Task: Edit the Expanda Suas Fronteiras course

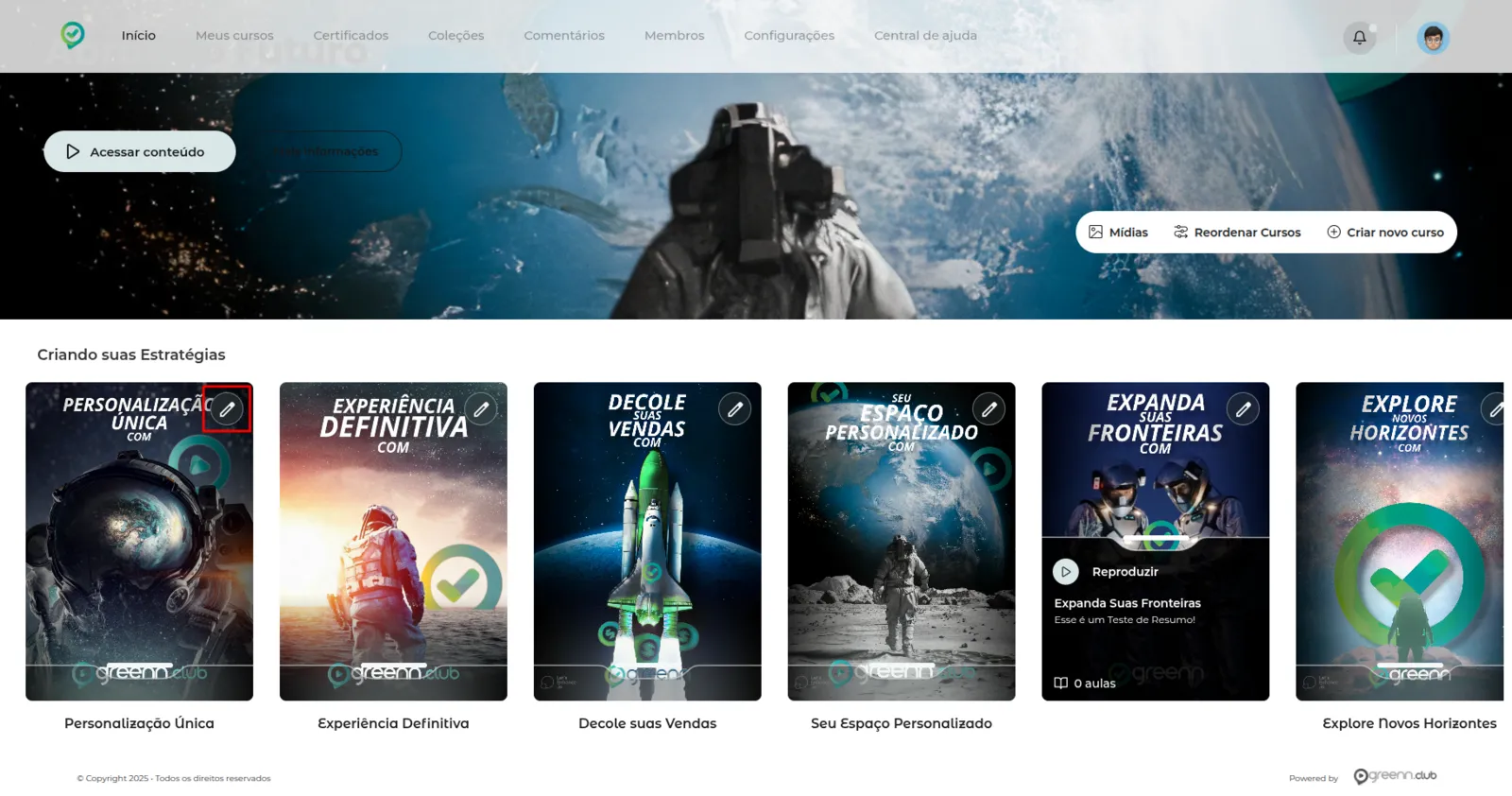Action: click(x=1243, y=409)
